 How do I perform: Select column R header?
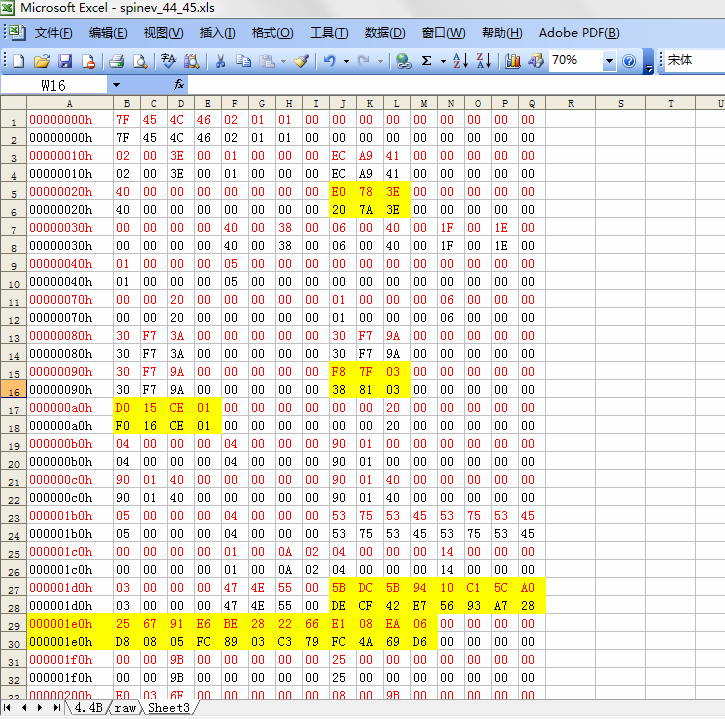pos(571,103)
